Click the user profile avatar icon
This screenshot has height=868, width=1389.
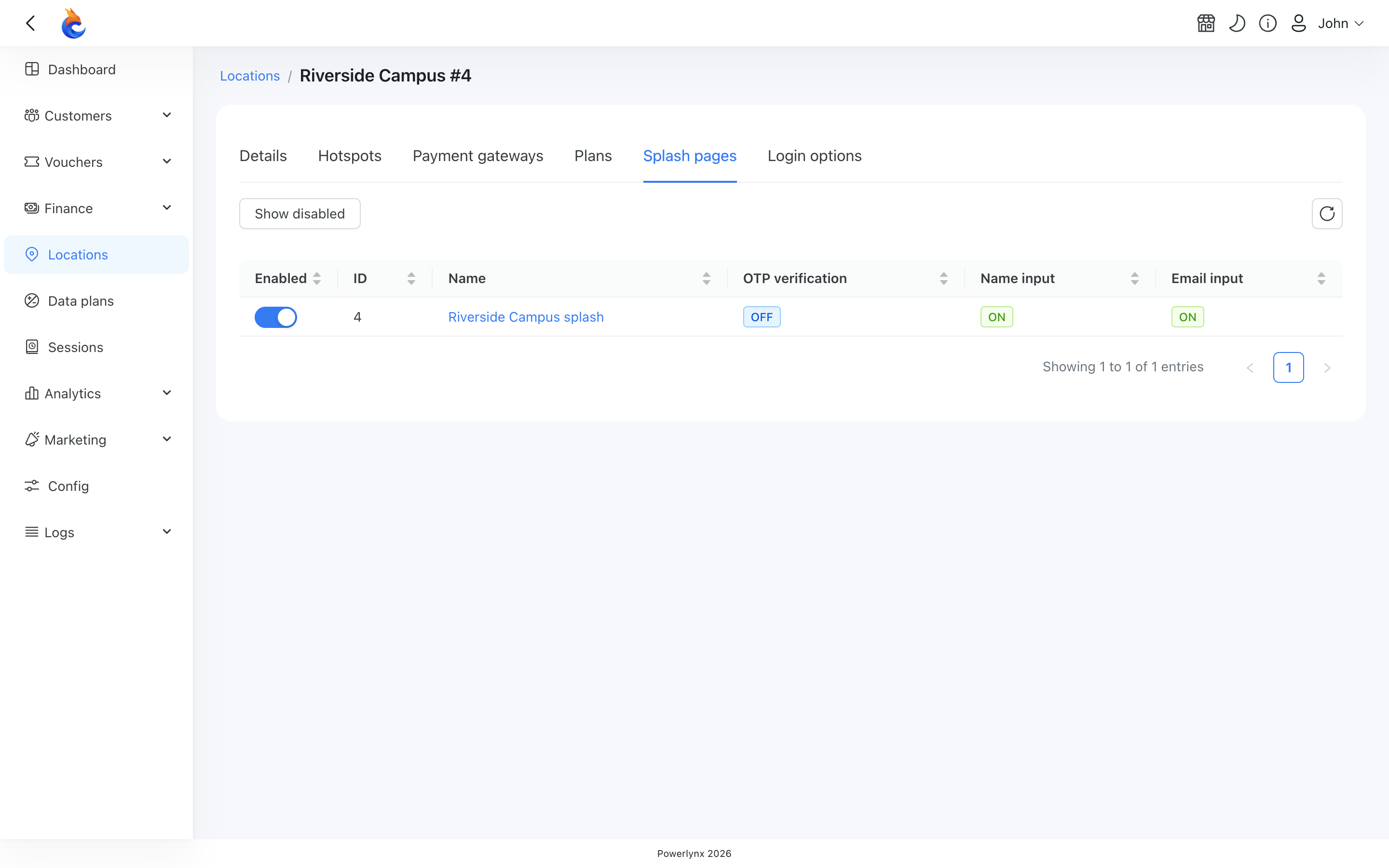coord(1299,23)
